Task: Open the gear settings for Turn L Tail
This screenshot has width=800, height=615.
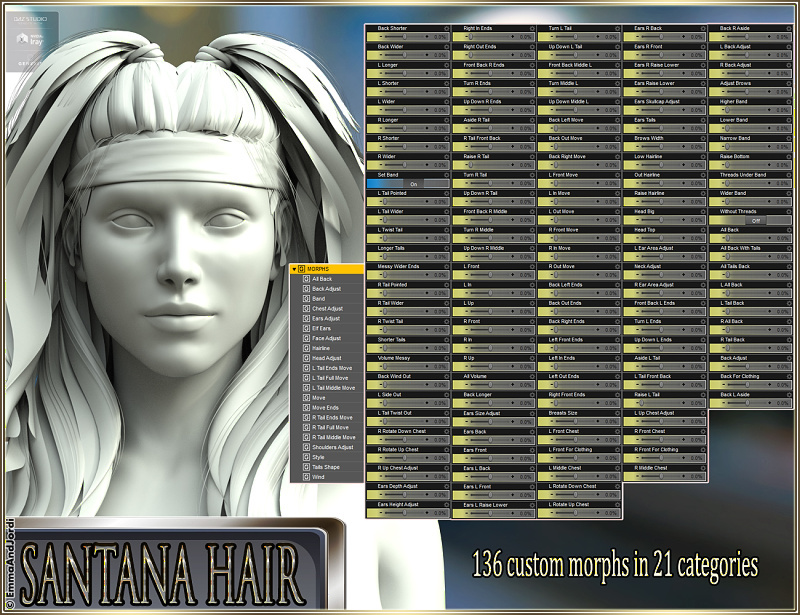Action: (x=617, y=29)
